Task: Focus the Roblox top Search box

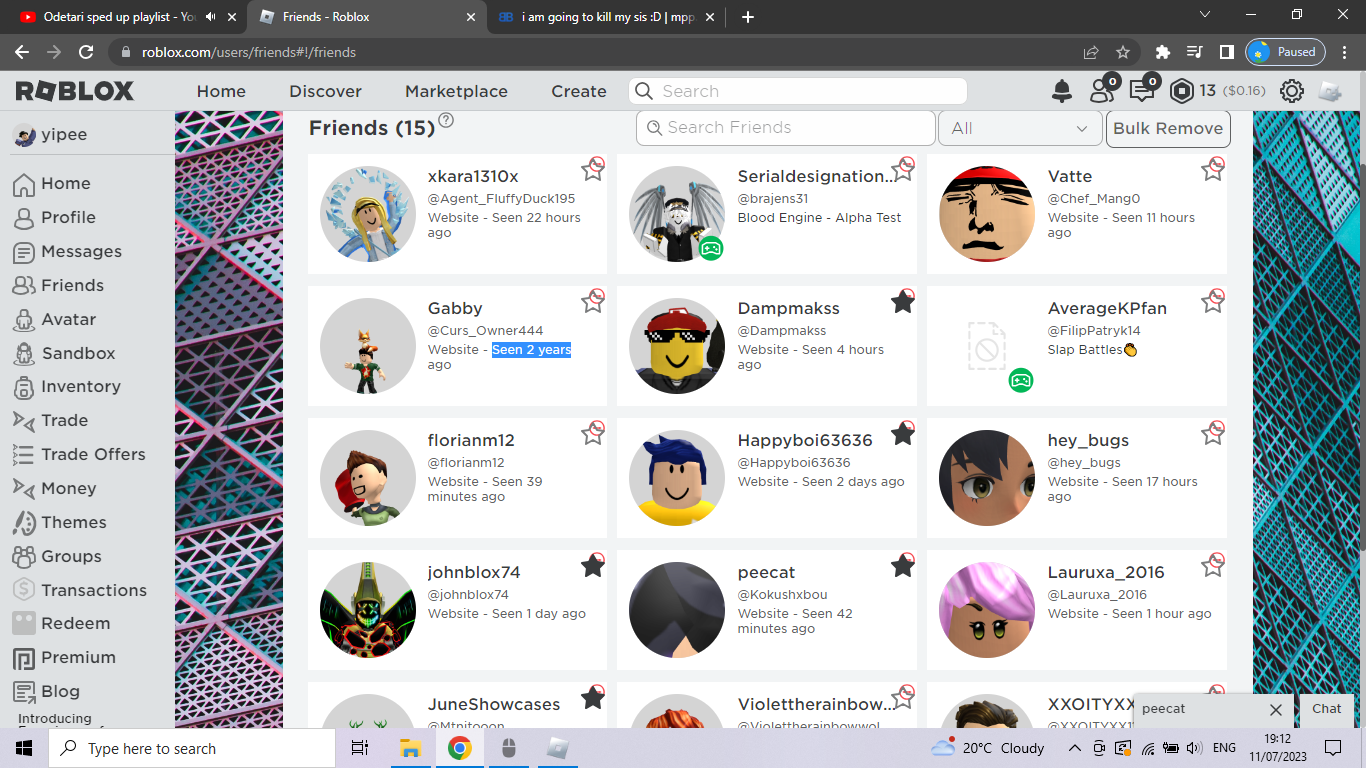Action: click(x=798, y=91)
